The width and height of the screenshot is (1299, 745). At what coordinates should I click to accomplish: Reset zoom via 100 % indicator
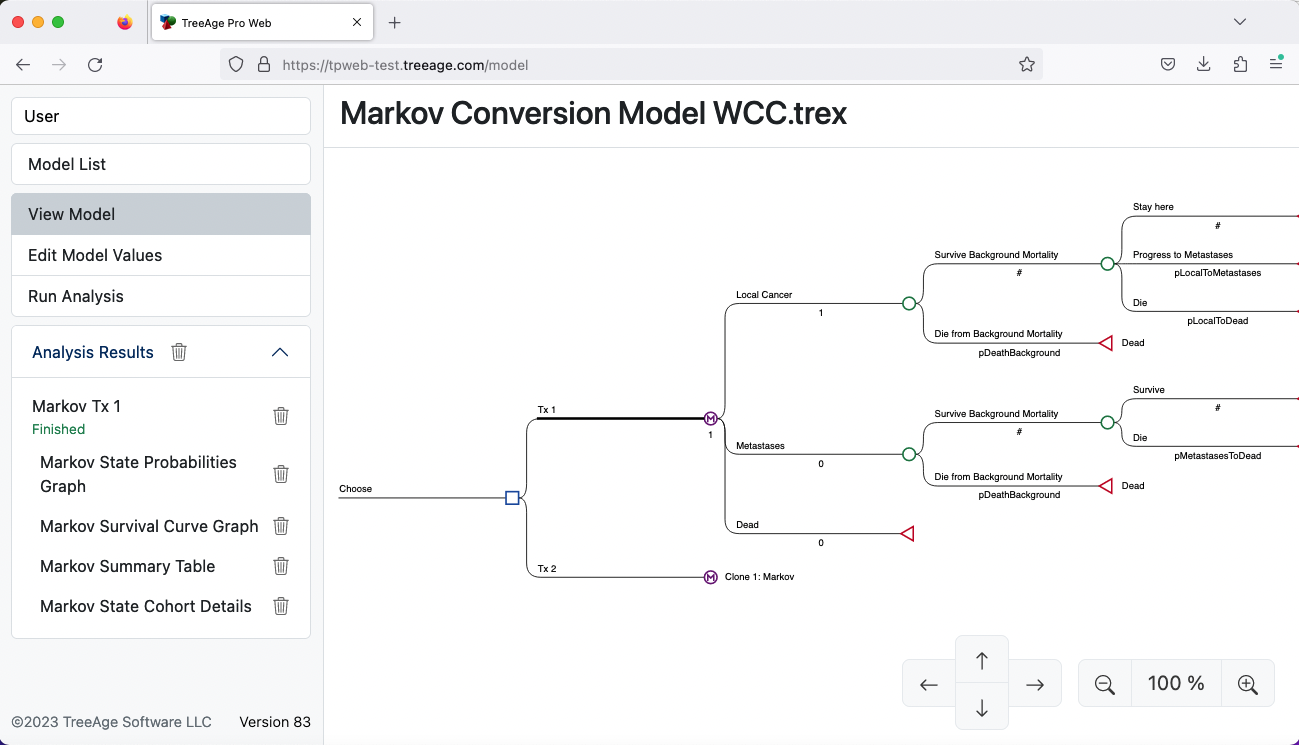click(x=1176, y=684)
